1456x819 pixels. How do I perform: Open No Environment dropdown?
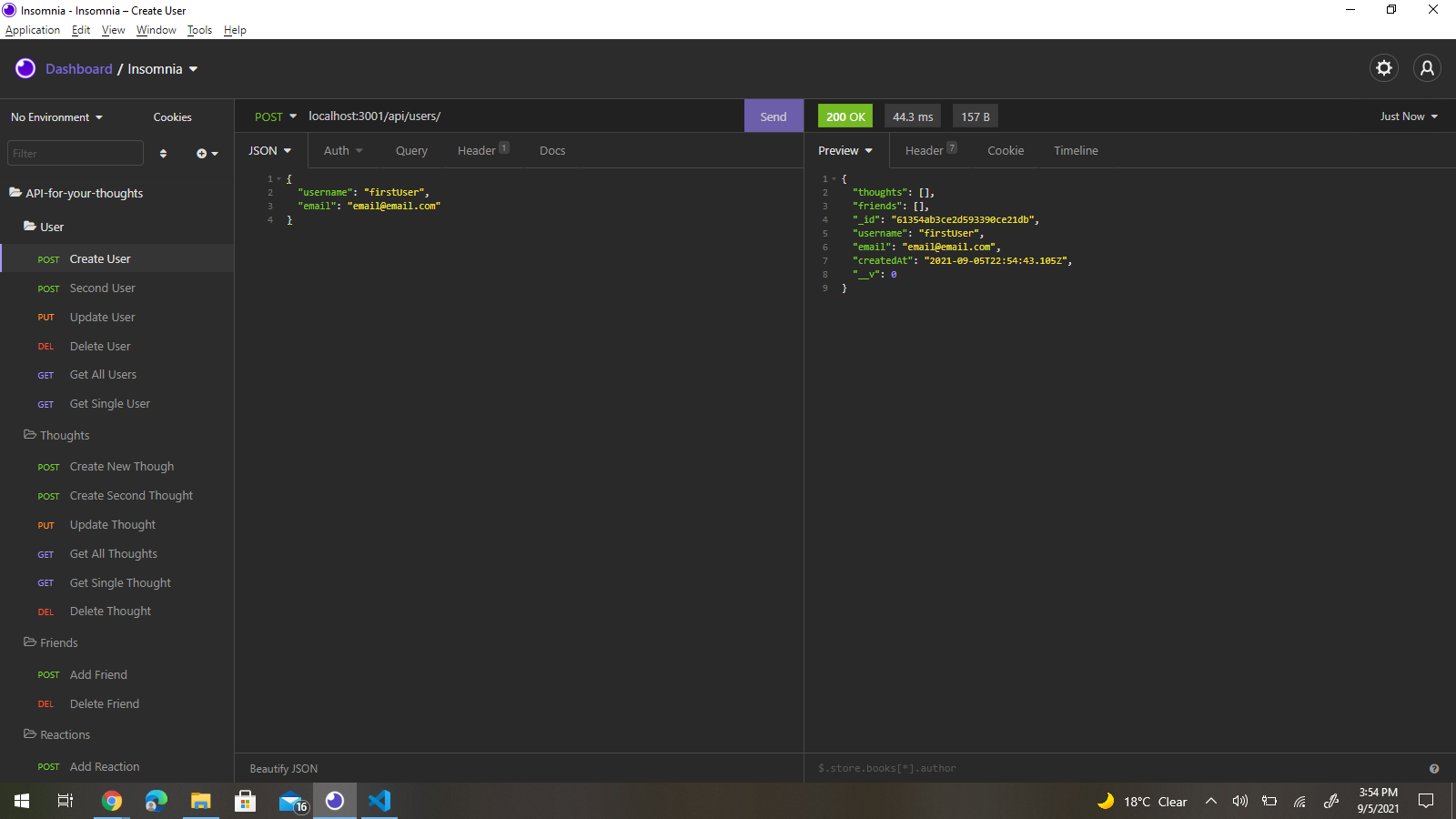(x=56, y=117)
